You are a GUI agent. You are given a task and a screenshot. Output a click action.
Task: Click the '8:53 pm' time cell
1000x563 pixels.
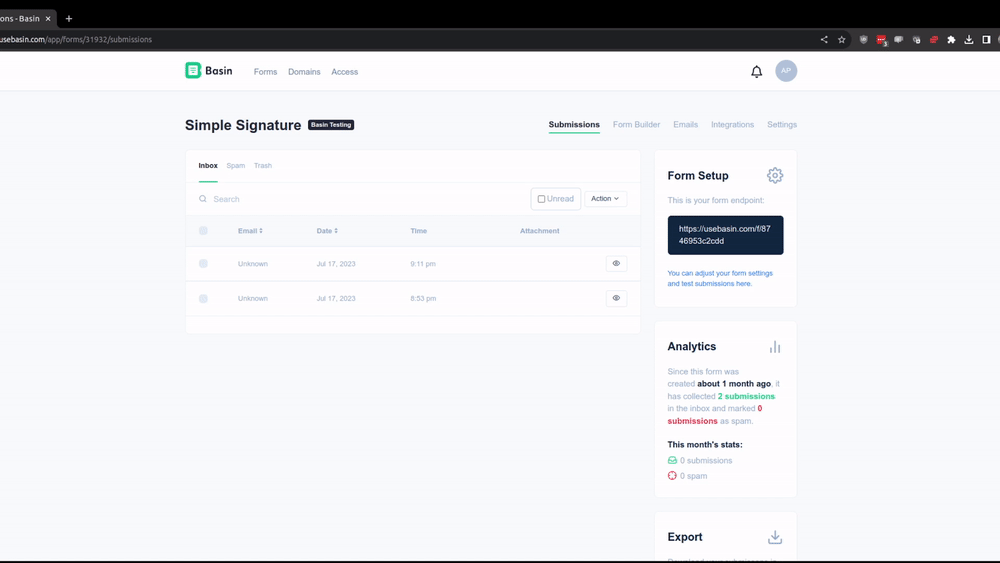tap(423, 298)
